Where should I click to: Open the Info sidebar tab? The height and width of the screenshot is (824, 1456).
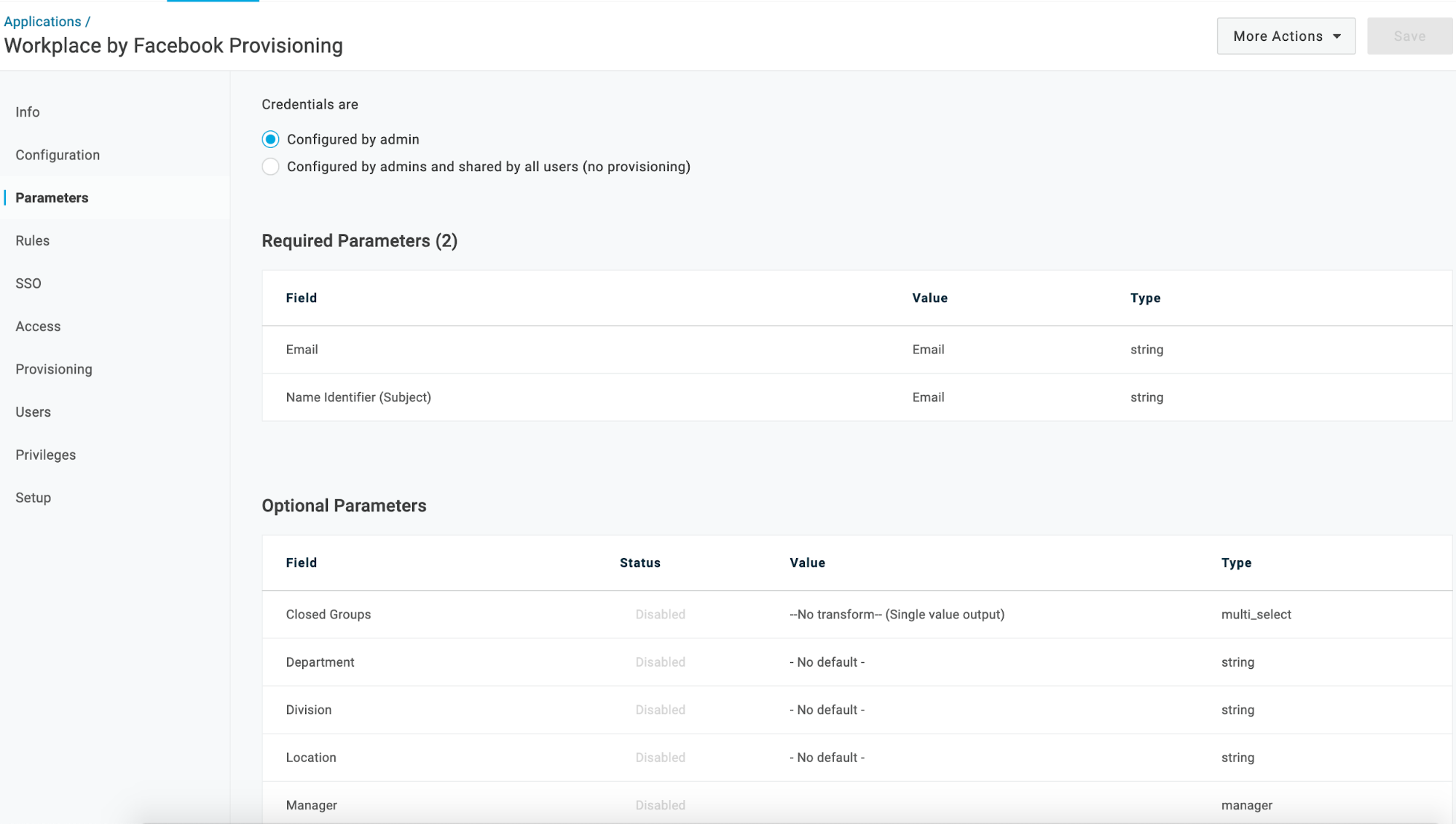(x=28, y=112)
